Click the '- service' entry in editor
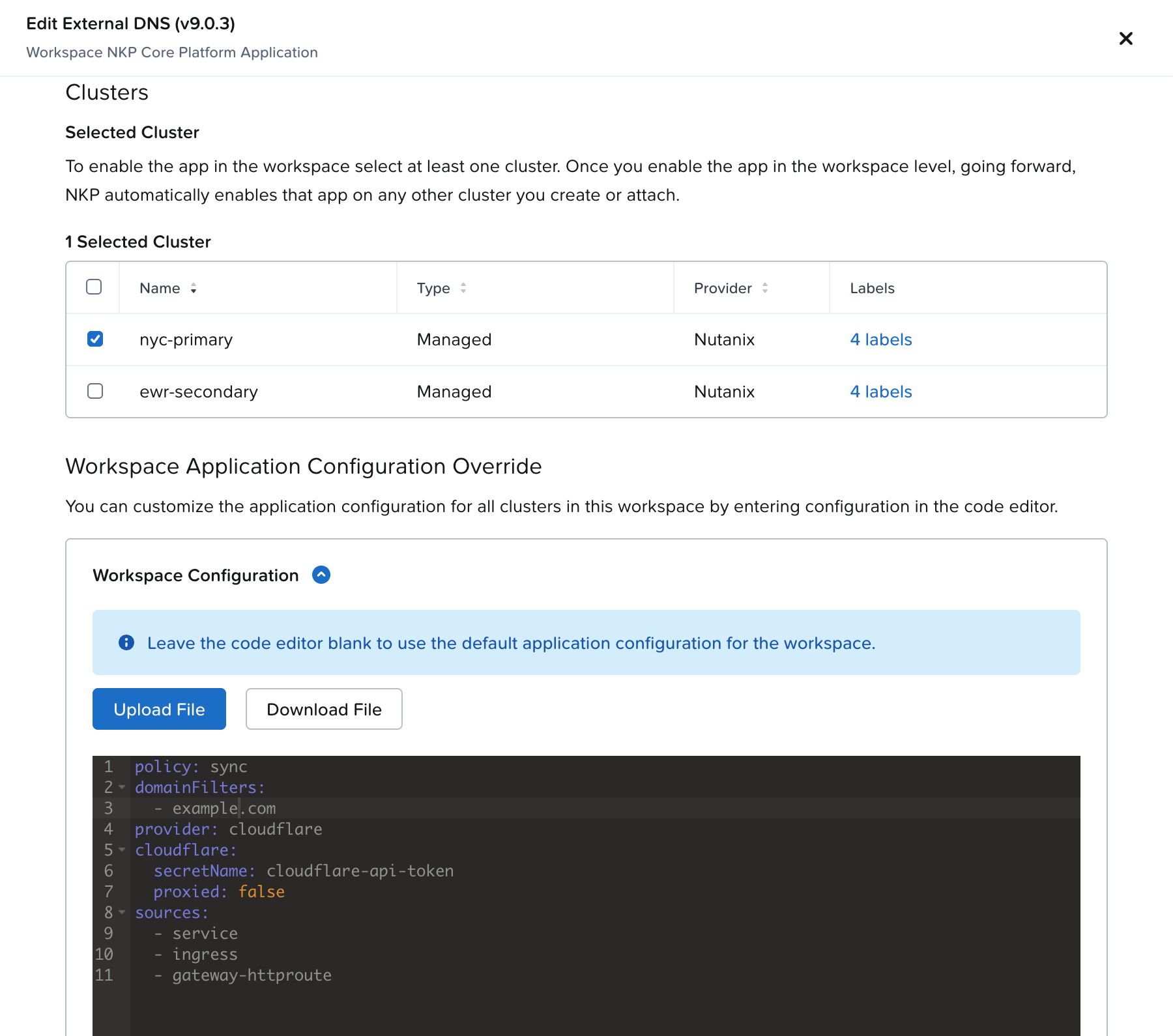Viewport: 1173px width, 1036px height. click(x=196, y=933)
